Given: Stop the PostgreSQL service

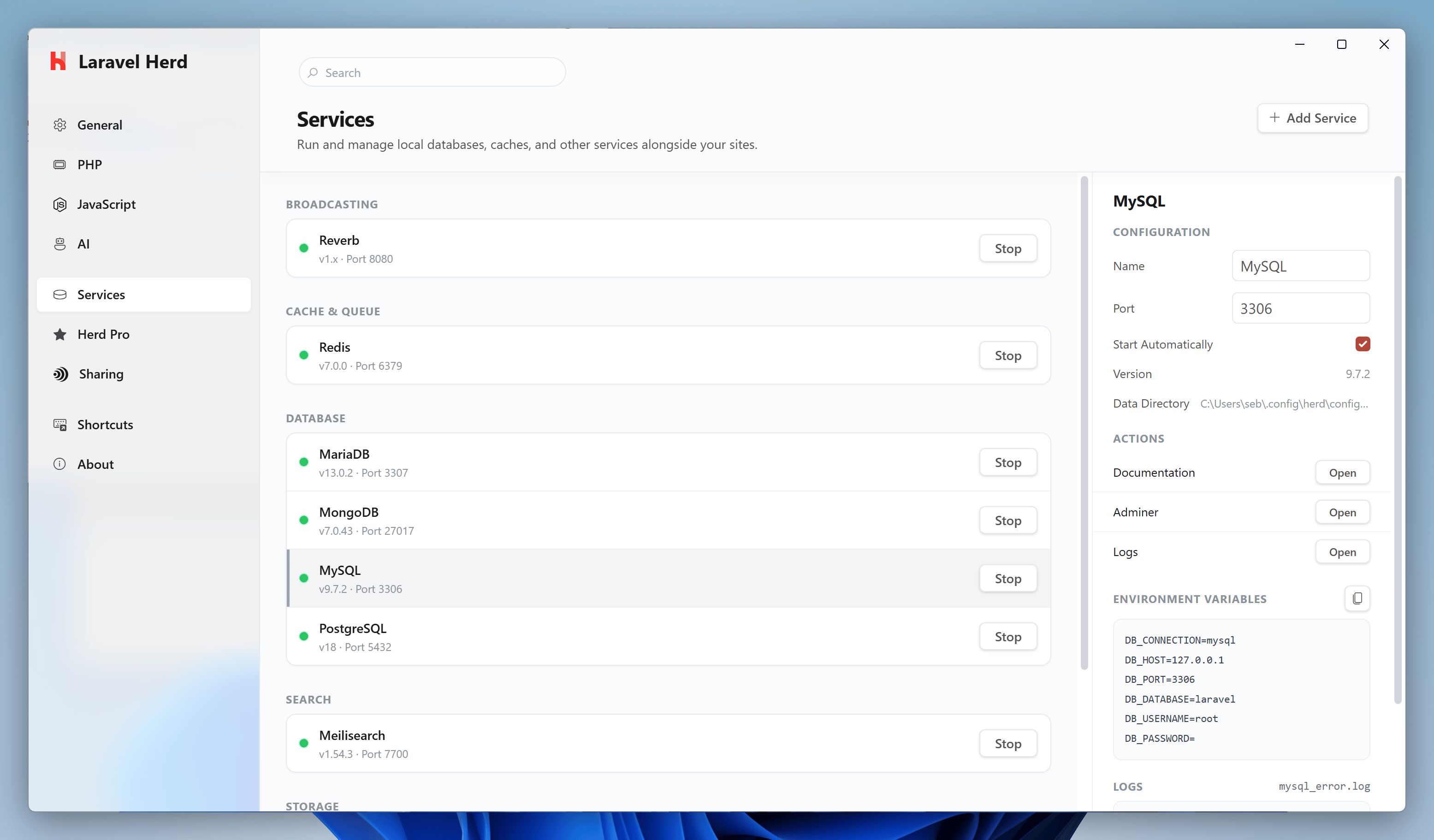Looking at the screenshot, I should pos(1008,636).
